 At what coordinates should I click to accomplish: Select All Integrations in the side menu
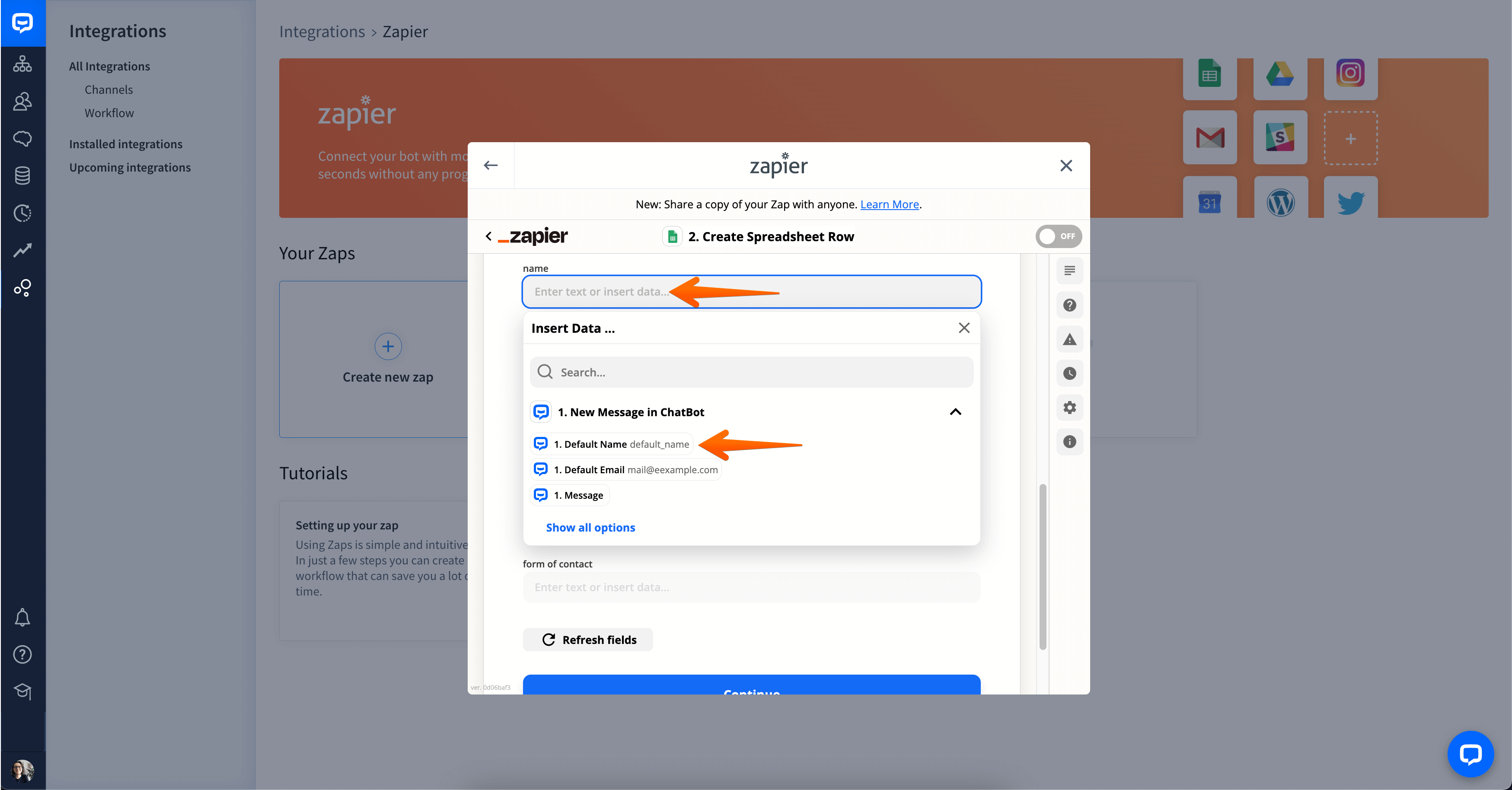tap(110, 66)
